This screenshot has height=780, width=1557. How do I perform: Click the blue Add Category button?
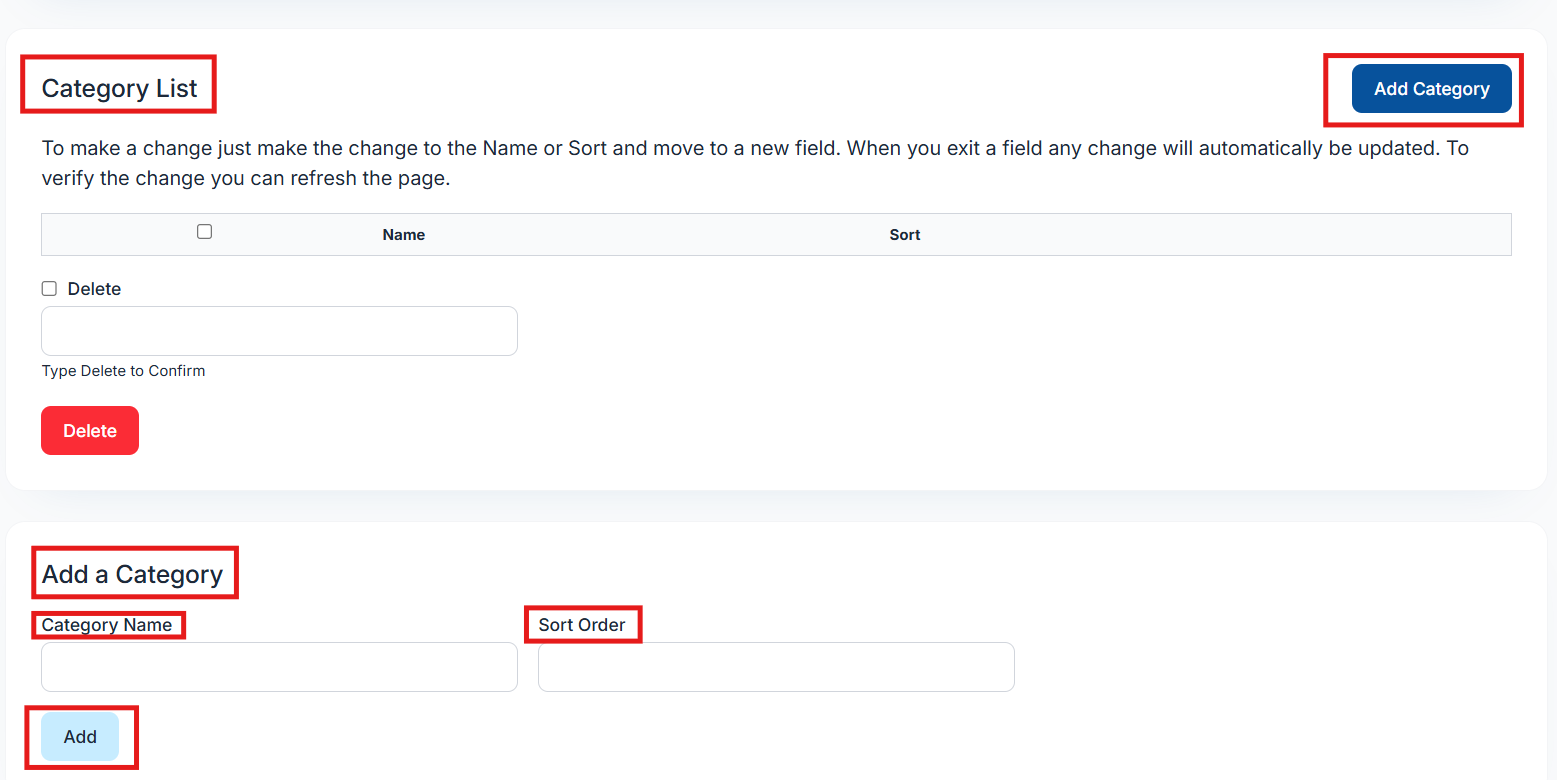point(1431,89)
